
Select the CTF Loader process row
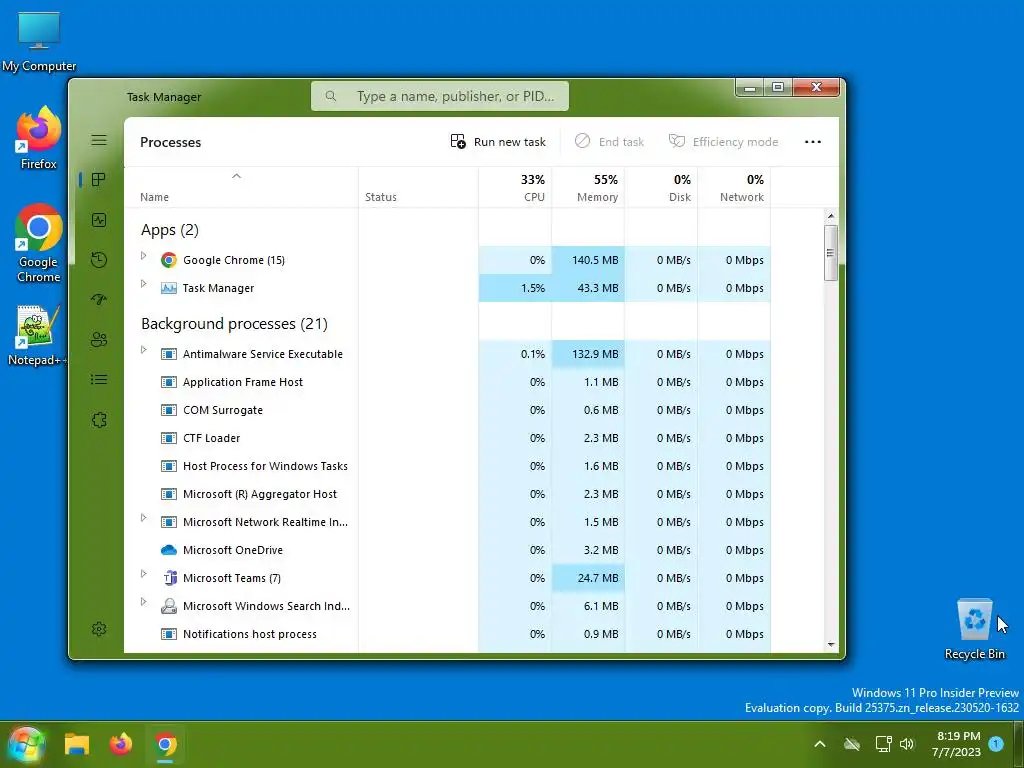click(x=447, y=438)
